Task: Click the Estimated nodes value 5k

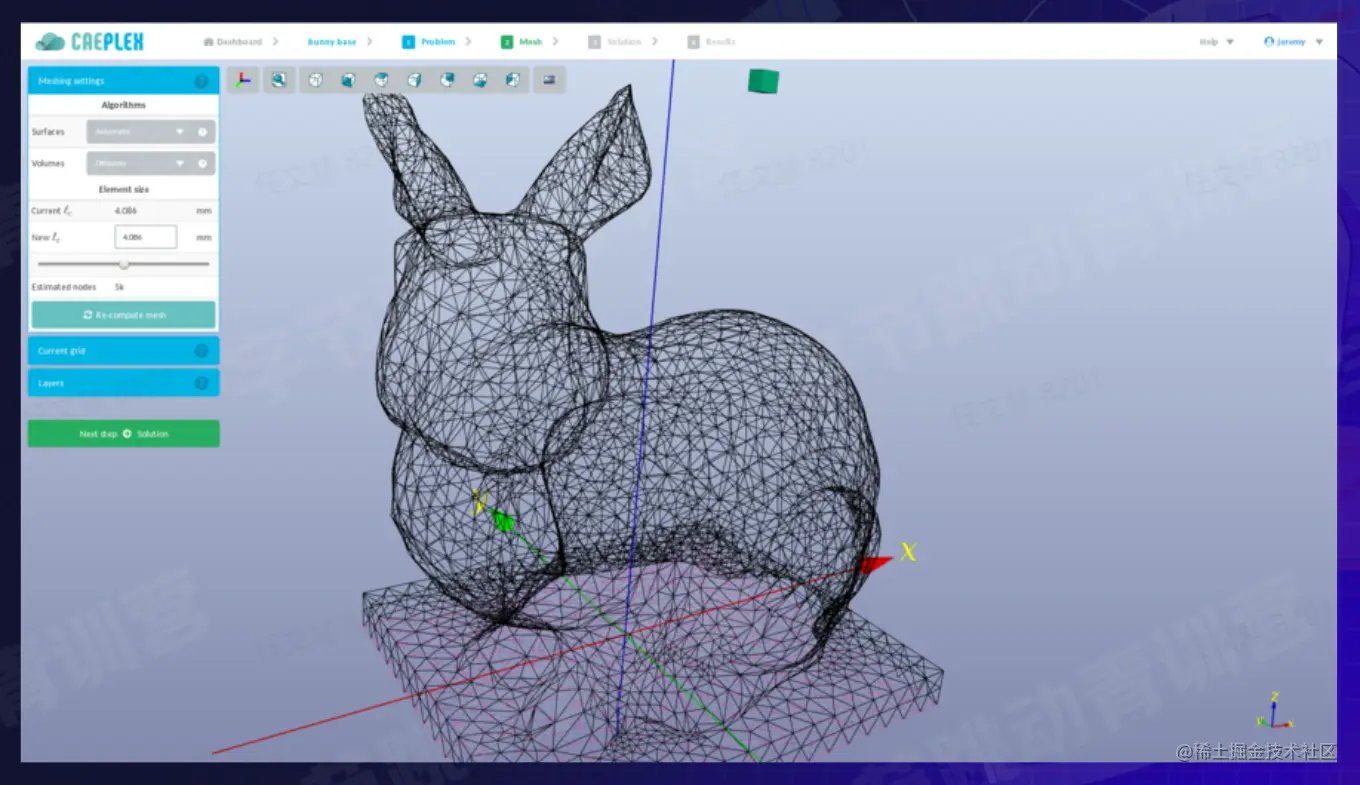Action: point(119,287)
